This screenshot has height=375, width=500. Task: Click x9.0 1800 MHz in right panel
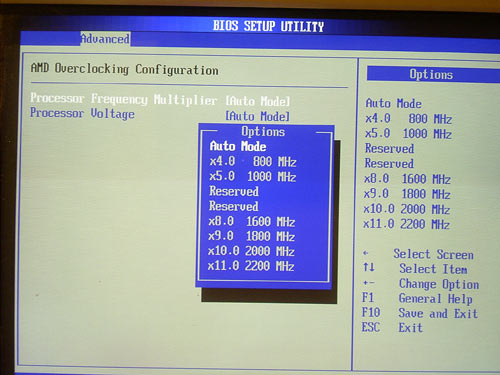pyautogui.click(x=407, y=194)
